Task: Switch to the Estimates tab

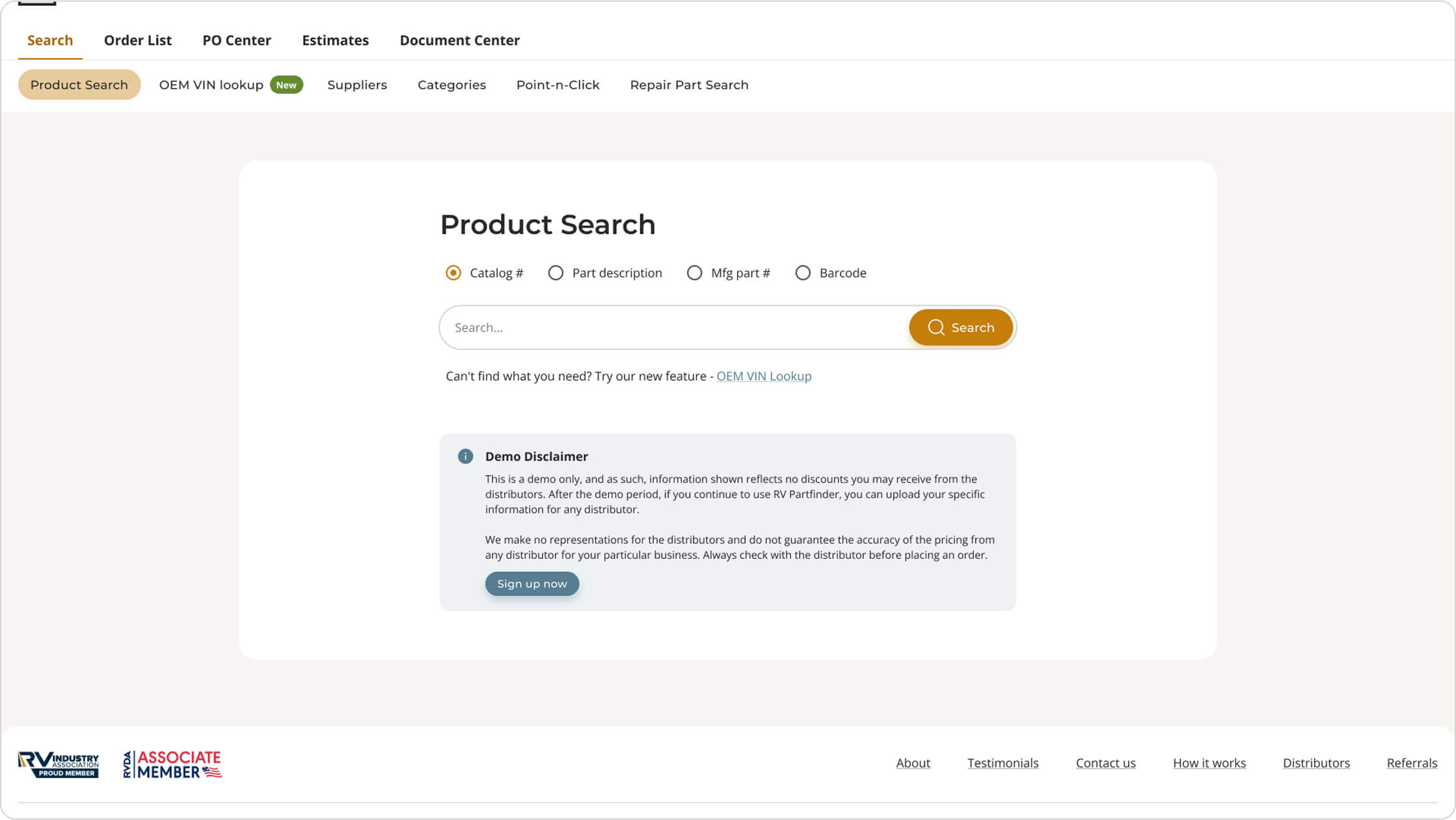Action: click(x=335, y=40)
